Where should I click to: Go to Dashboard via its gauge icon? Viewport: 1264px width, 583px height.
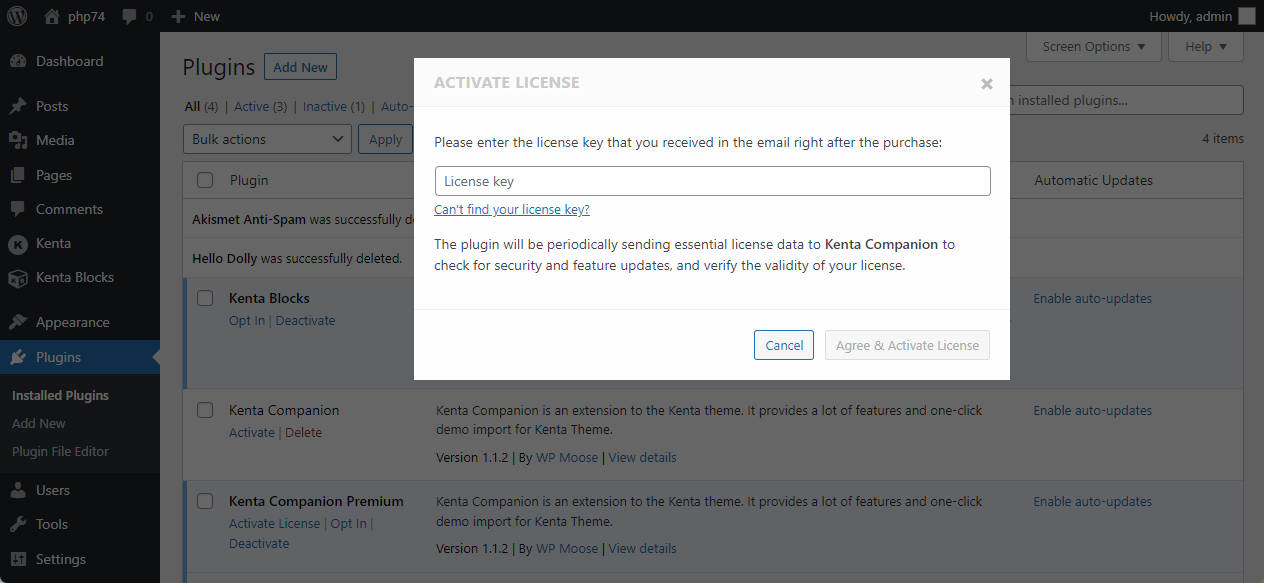click(x=18, y=61)
